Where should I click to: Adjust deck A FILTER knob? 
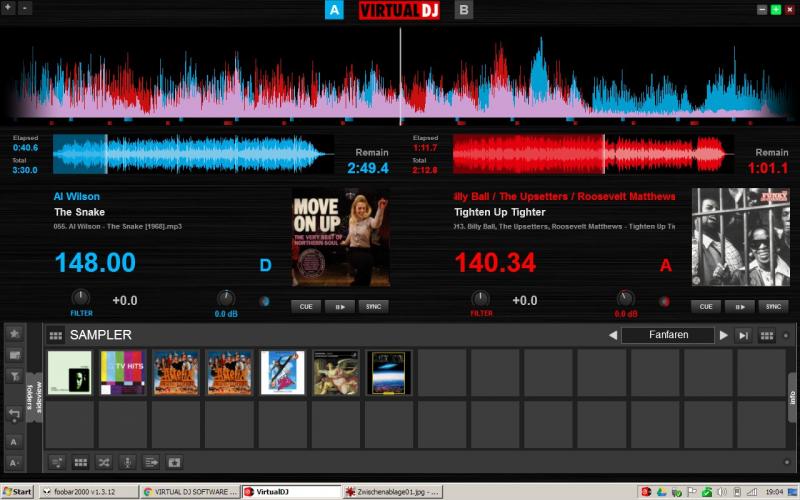point(80,298)
